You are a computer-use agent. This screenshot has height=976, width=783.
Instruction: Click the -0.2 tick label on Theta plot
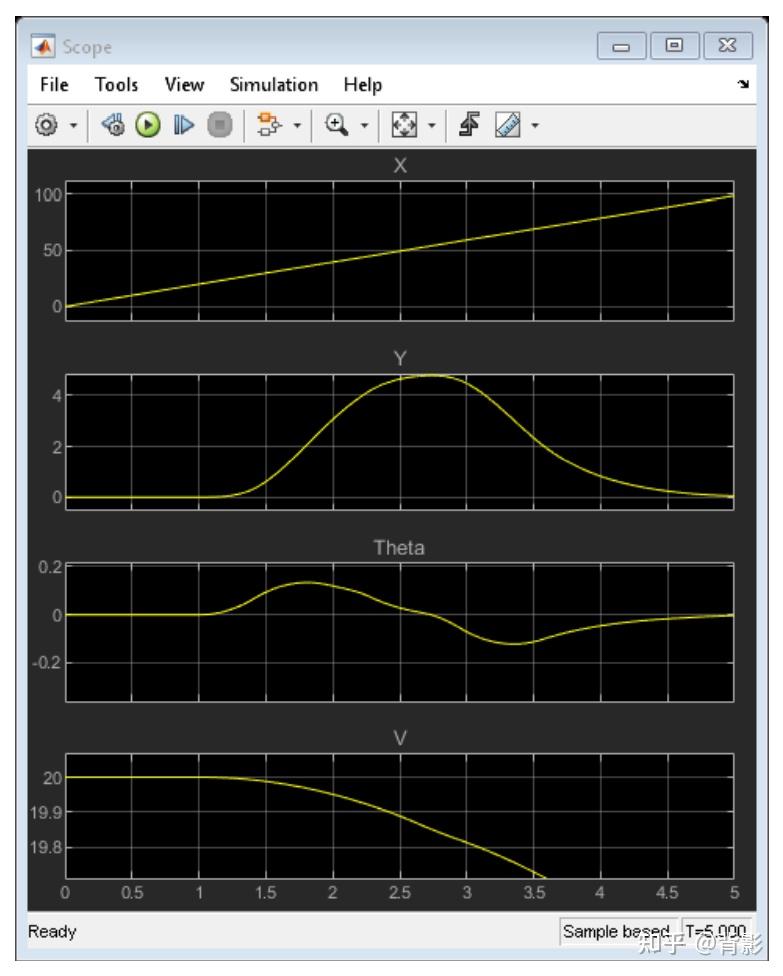click(x=47, y=663)
